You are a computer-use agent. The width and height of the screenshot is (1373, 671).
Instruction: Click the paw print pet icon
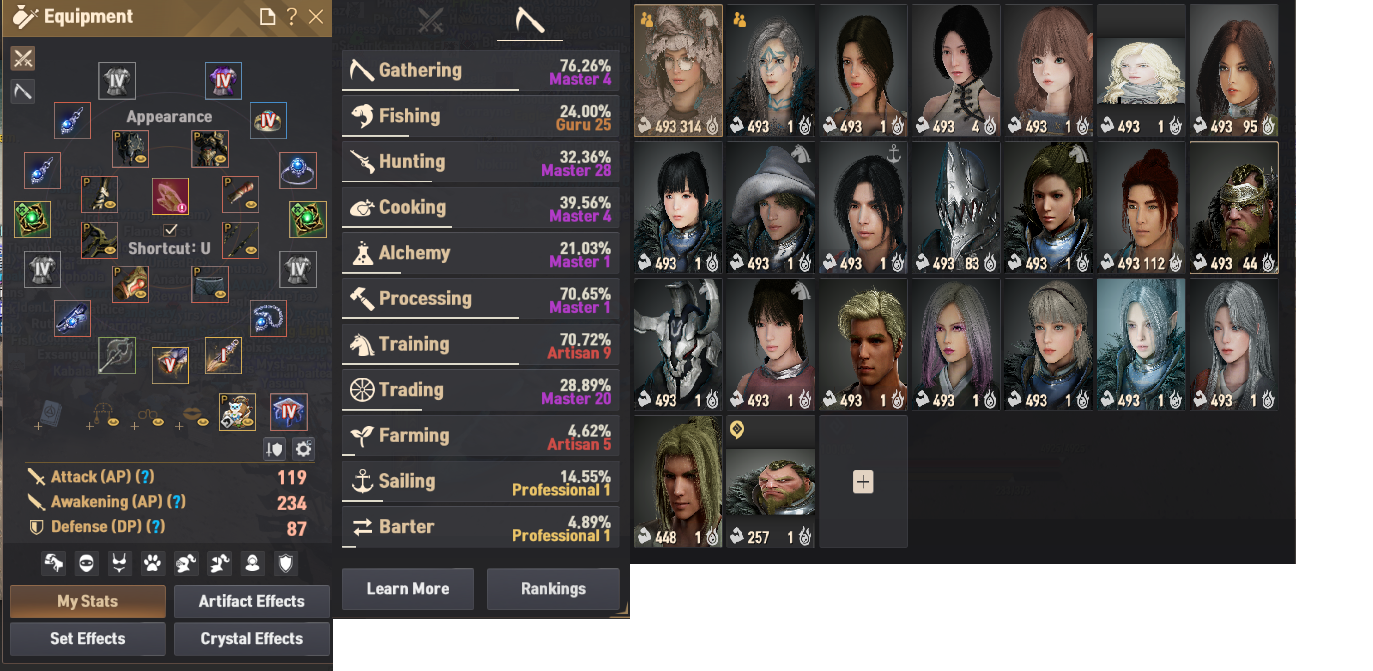pyautogui.click(x=152, y=564)
